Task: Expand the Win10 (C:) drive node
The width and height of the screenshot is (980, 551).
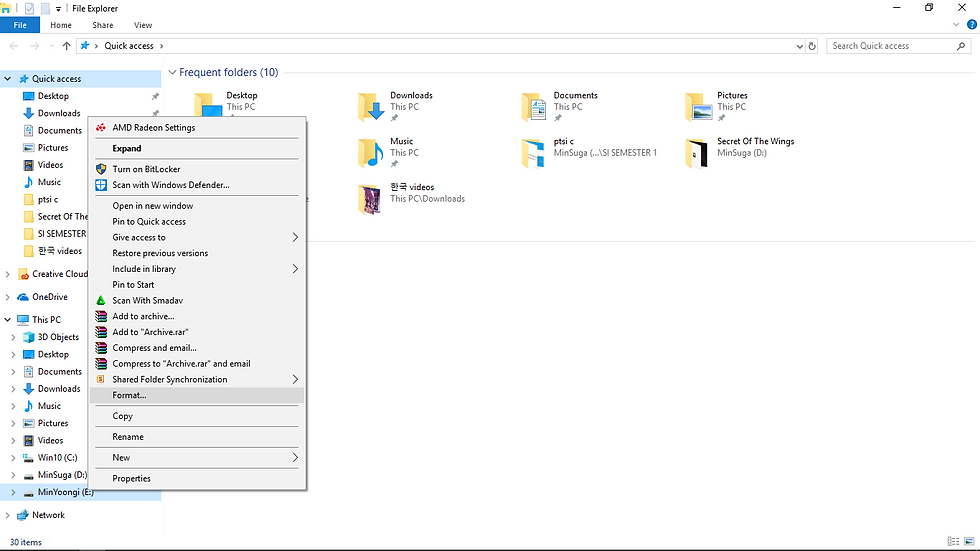Action: click(x=13, y=458)
